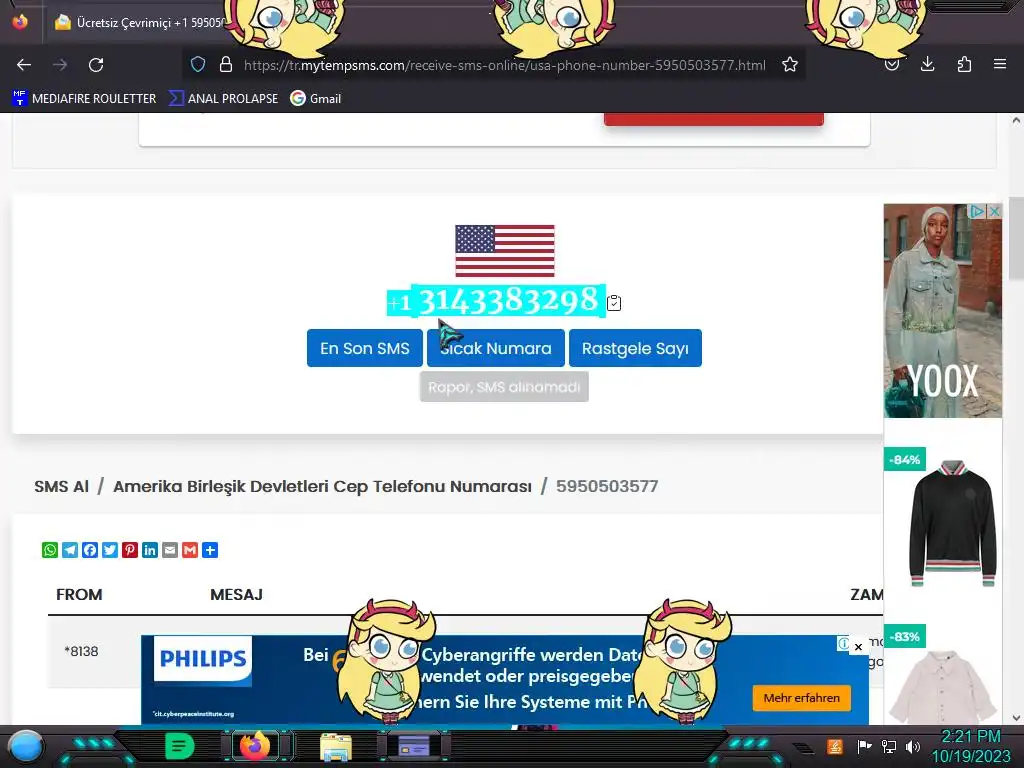Open the Extensions puzzle-piece icon
This screenshot has width=1024, height=768.
(x=964, y=64)
